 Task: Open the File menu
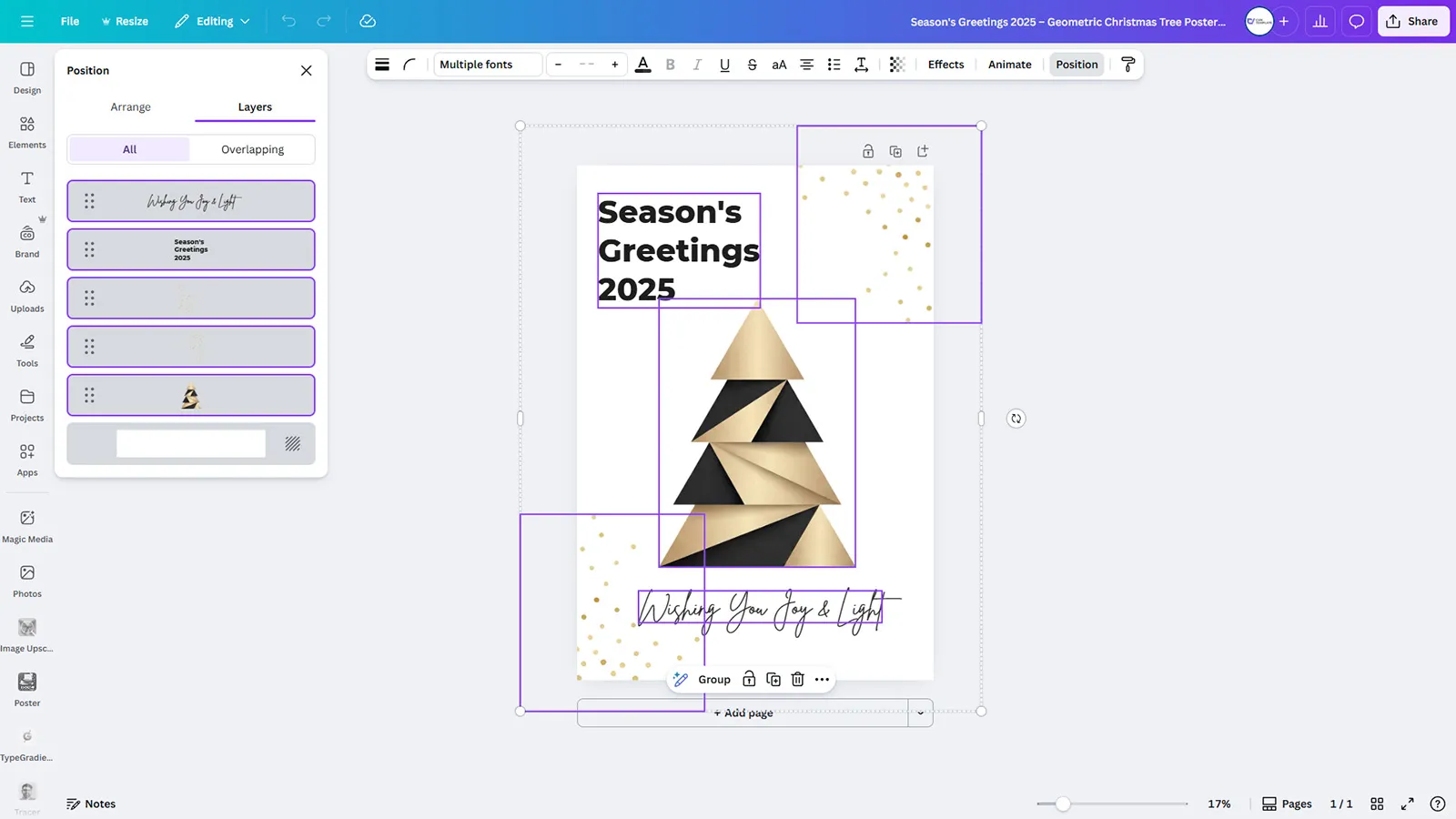(69, 21)
